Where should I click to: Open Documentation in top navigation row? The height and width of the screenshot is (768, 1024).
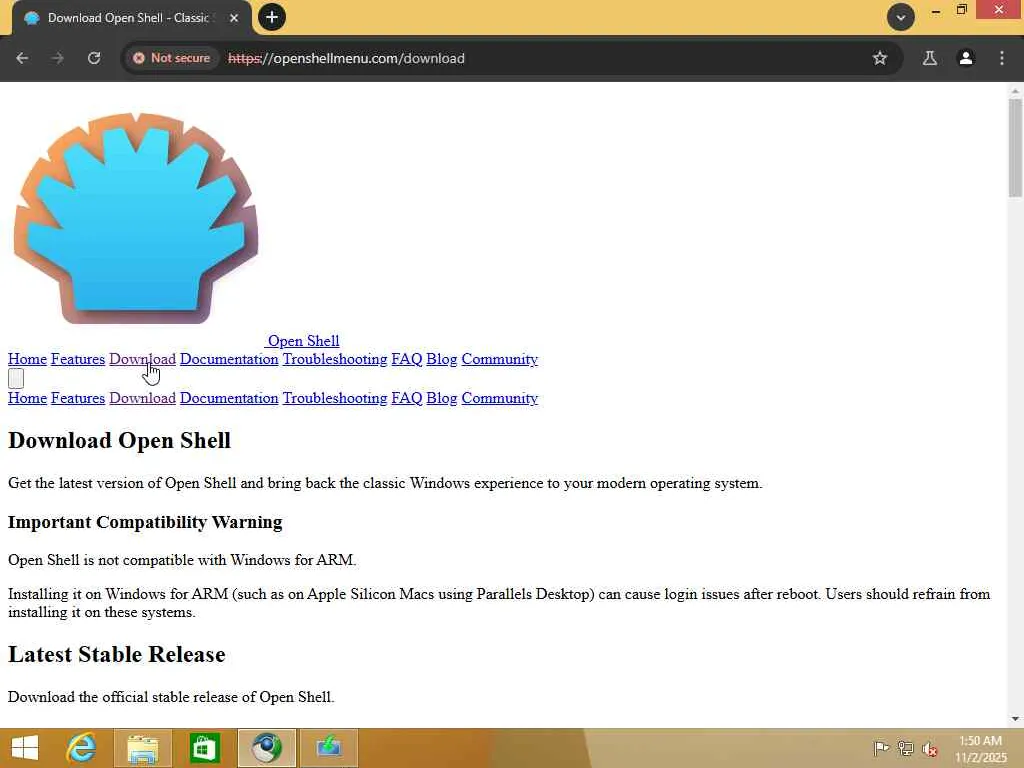(x=229, y=359)
